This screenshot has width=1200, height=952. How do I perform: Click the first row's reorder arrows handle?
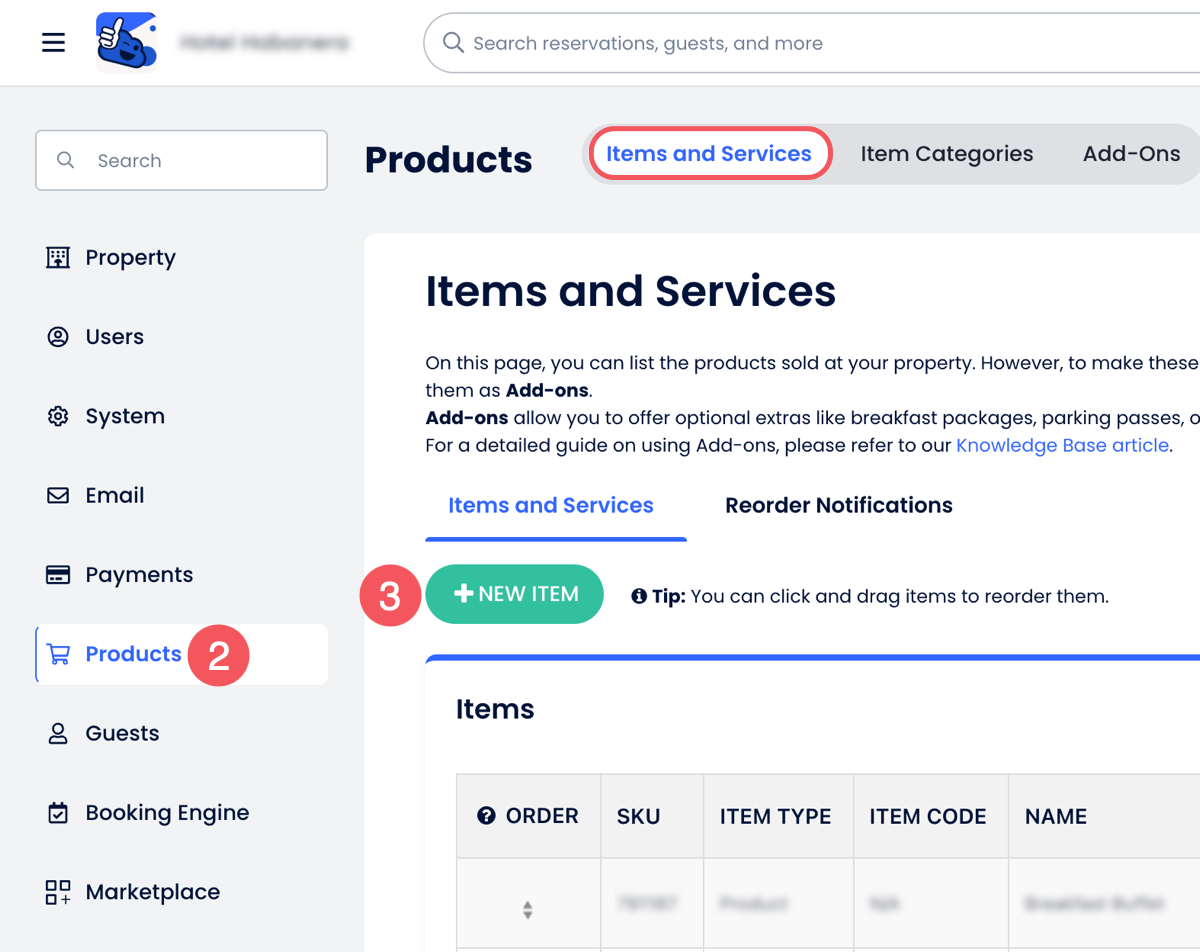click(527, 910)
